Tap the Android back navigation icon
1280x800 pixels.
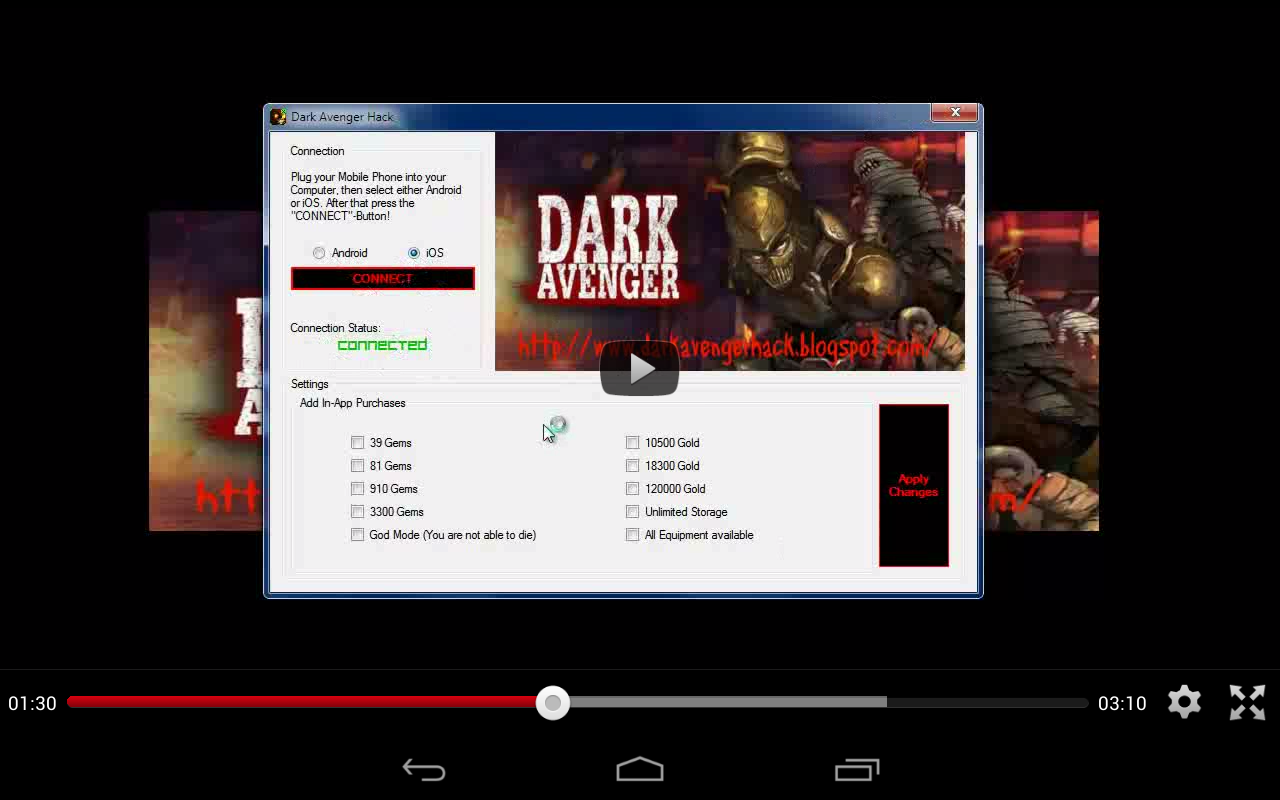[424, 770]
